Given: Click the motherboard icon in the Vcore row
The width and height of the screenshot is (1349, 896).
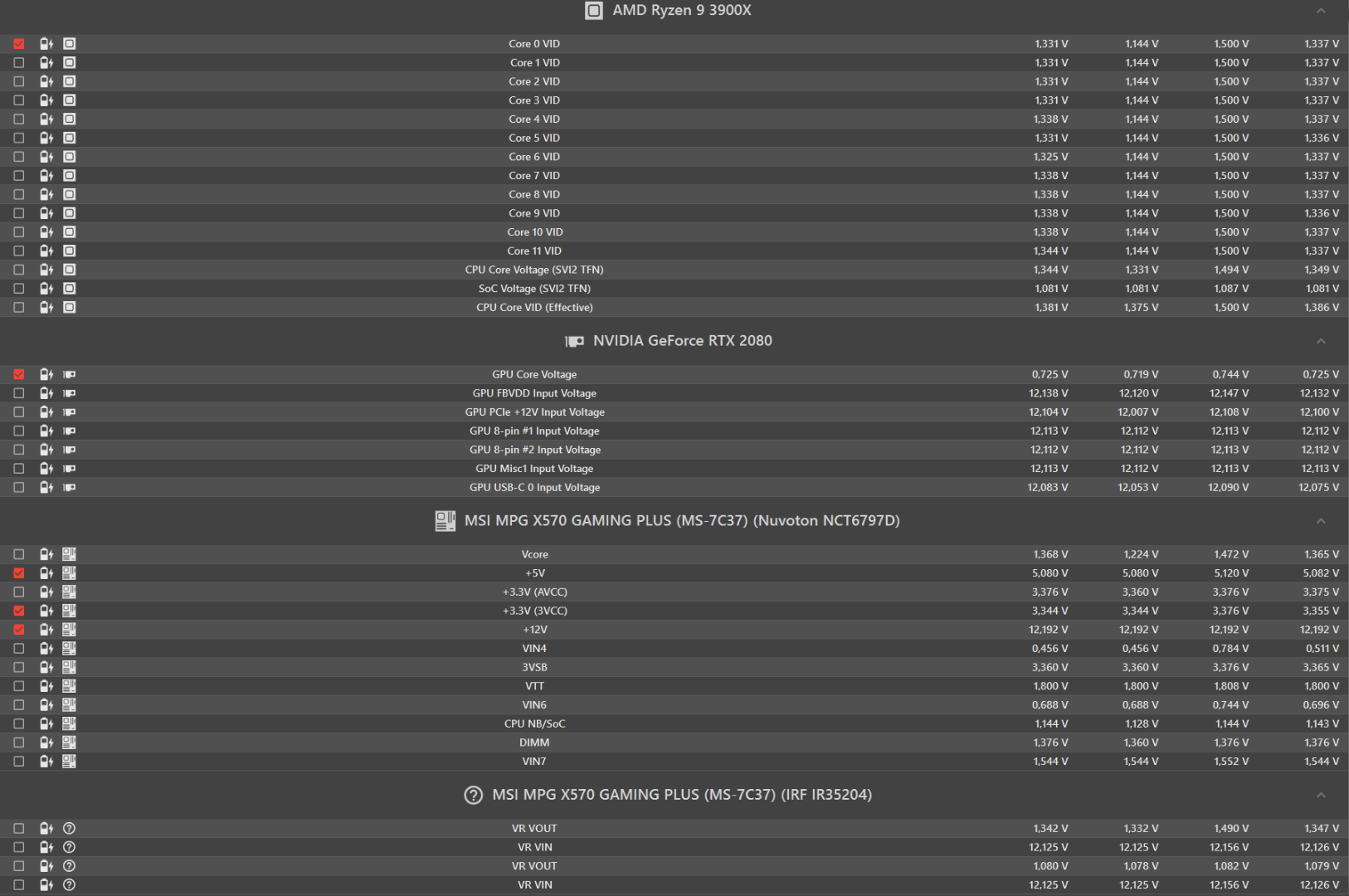Looking at the screenshot, I should pyautogui.click(x=70, y=554).
